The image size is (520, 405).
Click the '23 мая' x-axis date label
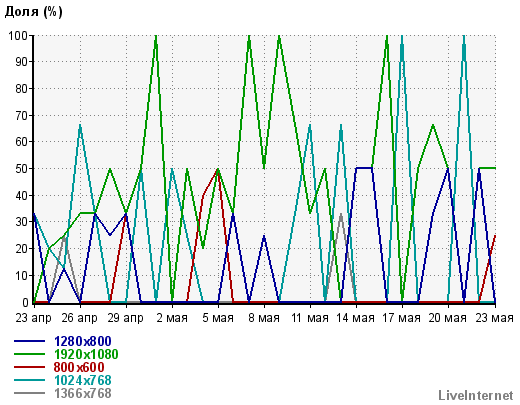[x=495, y=318]
